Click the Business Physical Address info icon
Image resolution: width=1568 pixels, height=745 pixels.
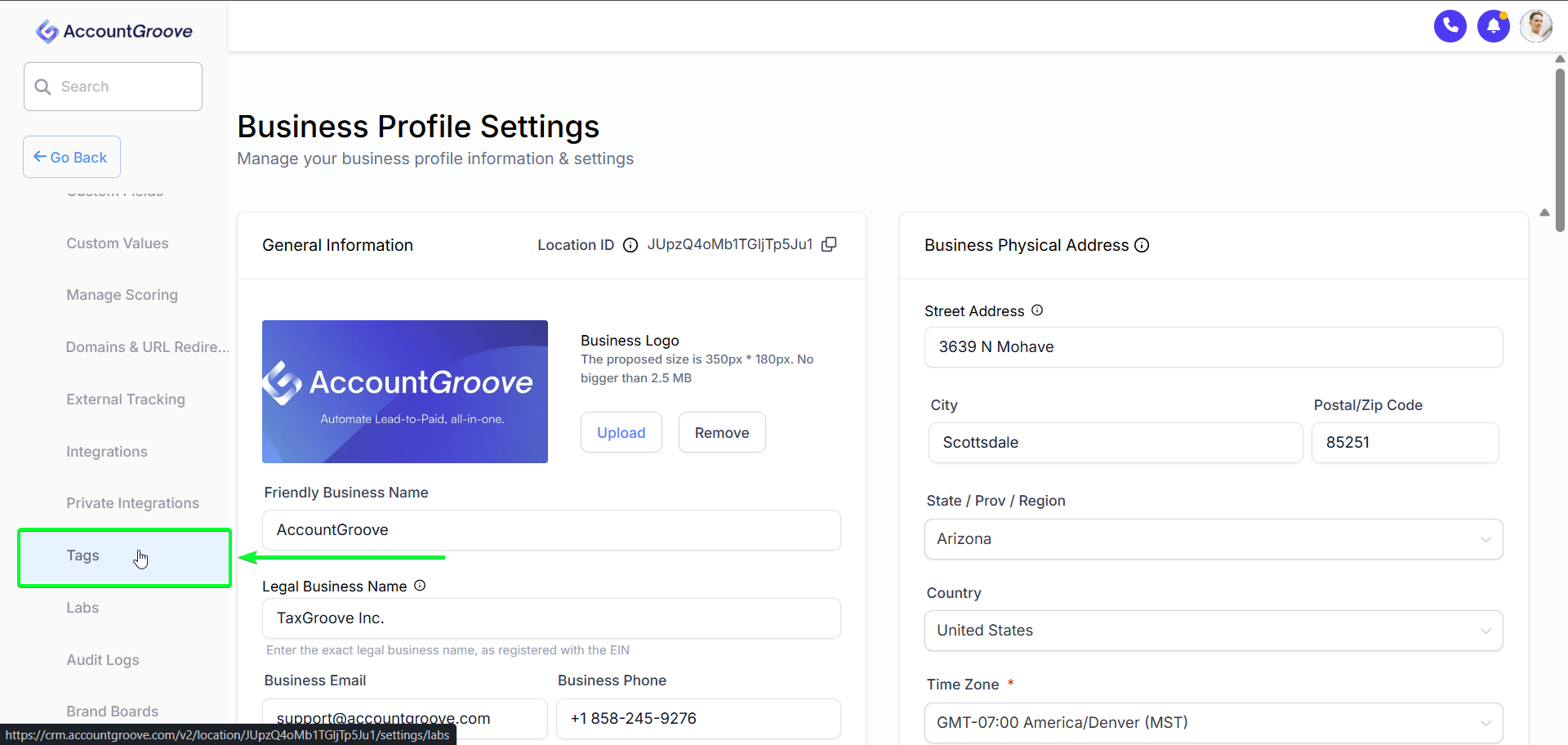click(x=1142, y=245)
